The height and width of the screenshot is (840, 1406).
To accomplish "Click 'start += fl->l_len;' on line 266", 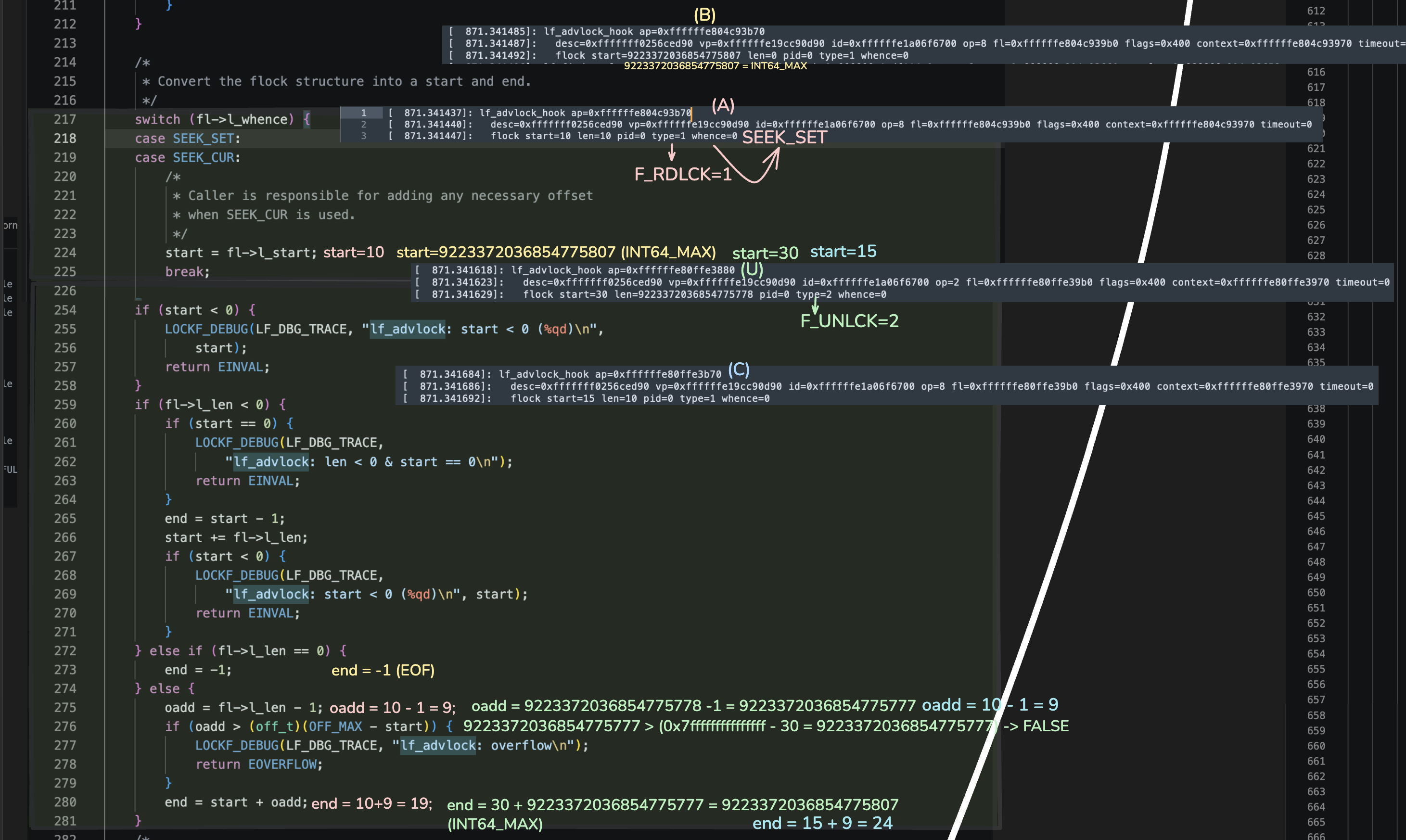I will pos(236,537).
